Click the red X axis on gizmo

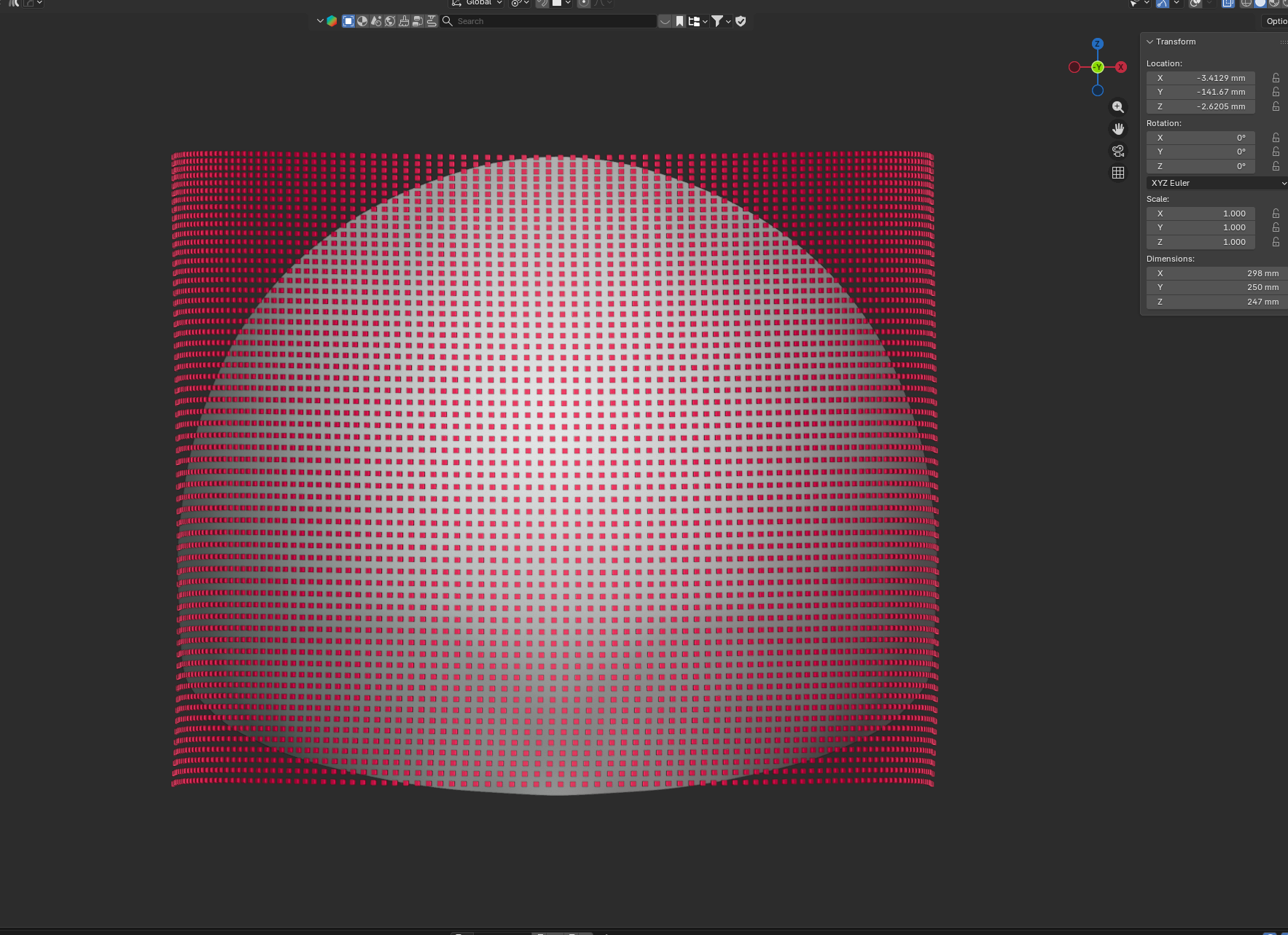pos(1121,67)
